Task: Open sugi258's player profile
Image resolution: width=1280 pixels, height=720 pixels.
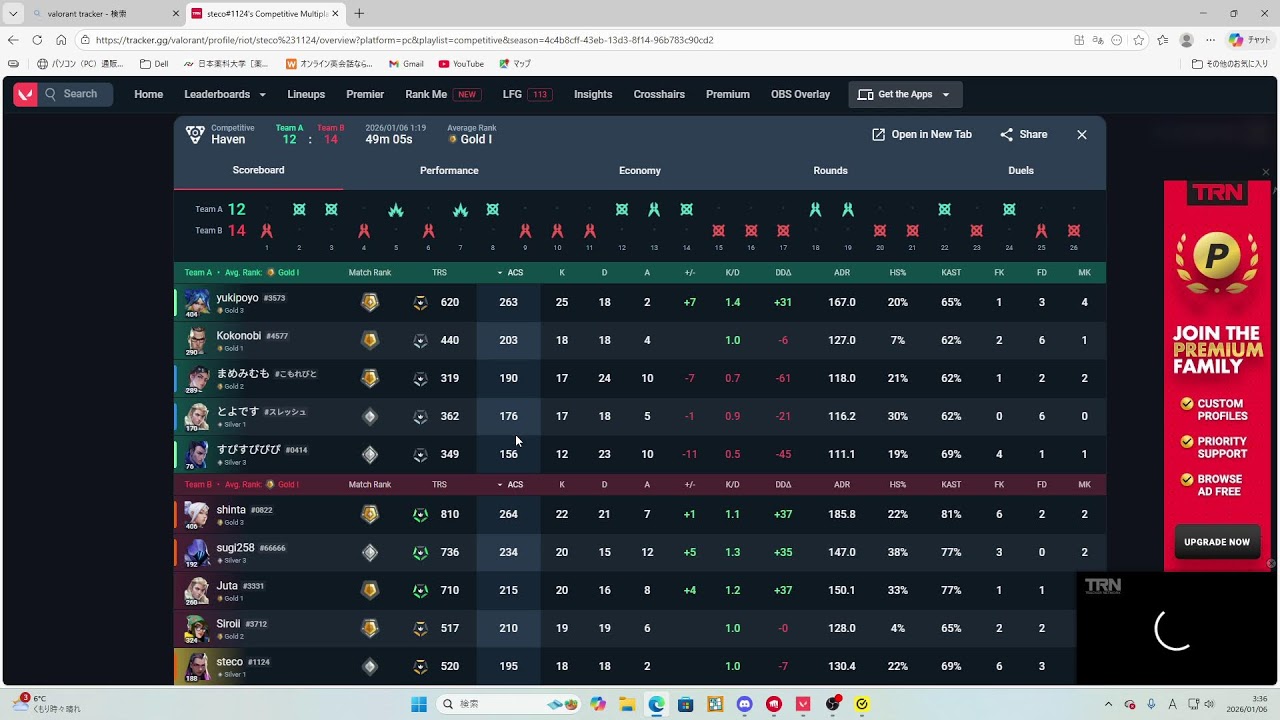Action: coord(236,548)
